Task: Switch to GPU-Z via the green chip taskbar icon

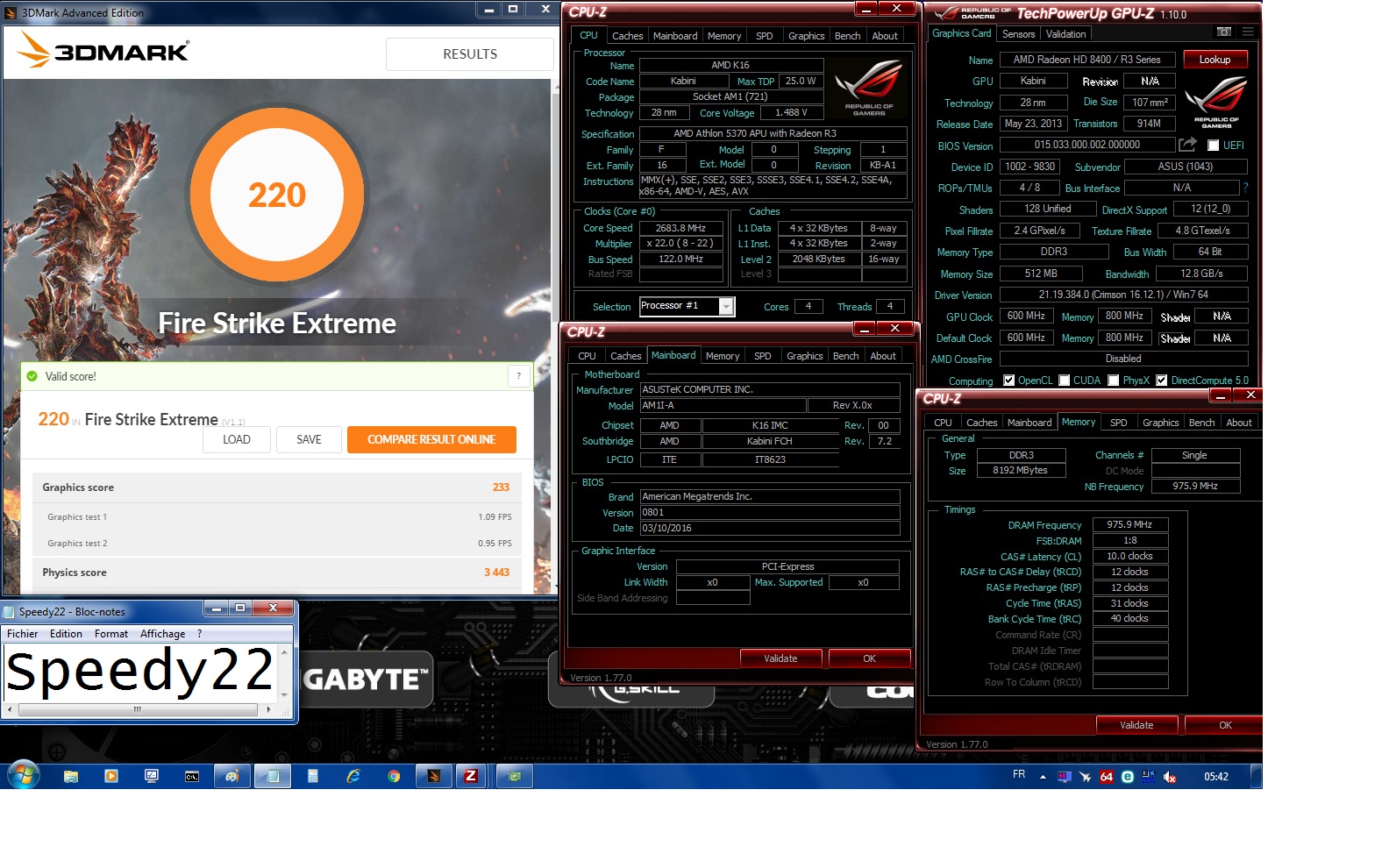Action: [515, 776]
